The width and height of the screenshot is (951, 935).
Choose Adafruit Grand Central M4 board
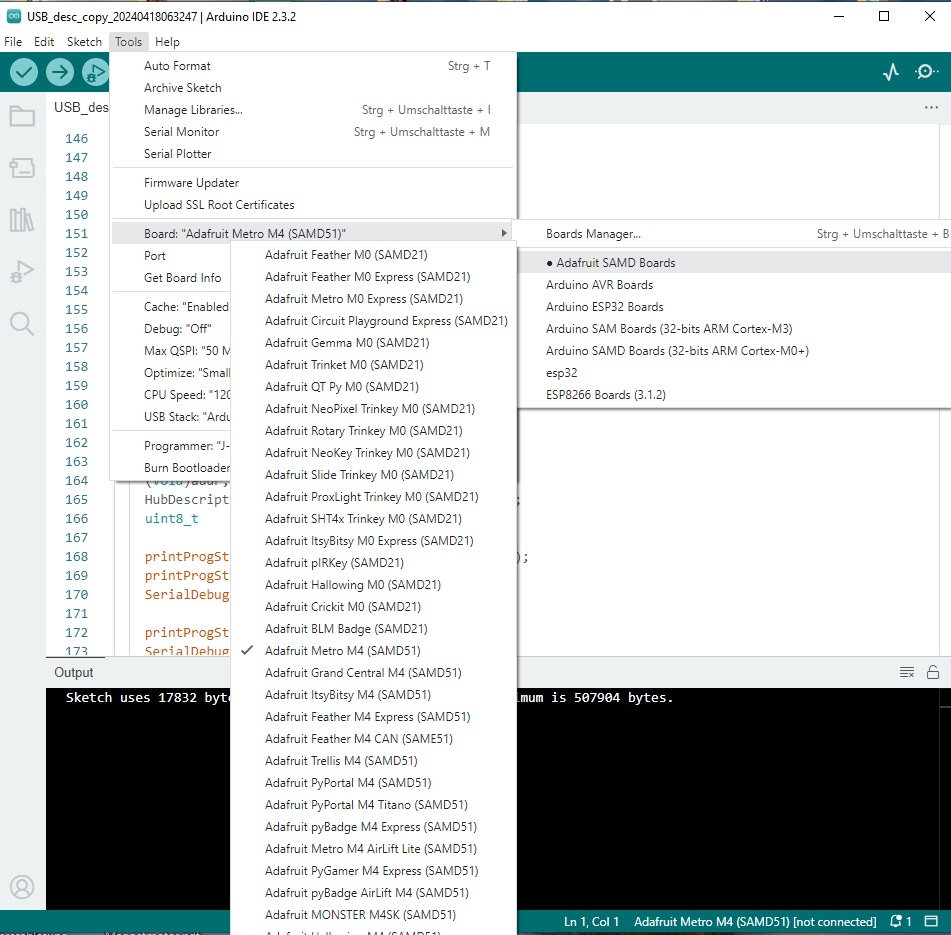point(374,672)
